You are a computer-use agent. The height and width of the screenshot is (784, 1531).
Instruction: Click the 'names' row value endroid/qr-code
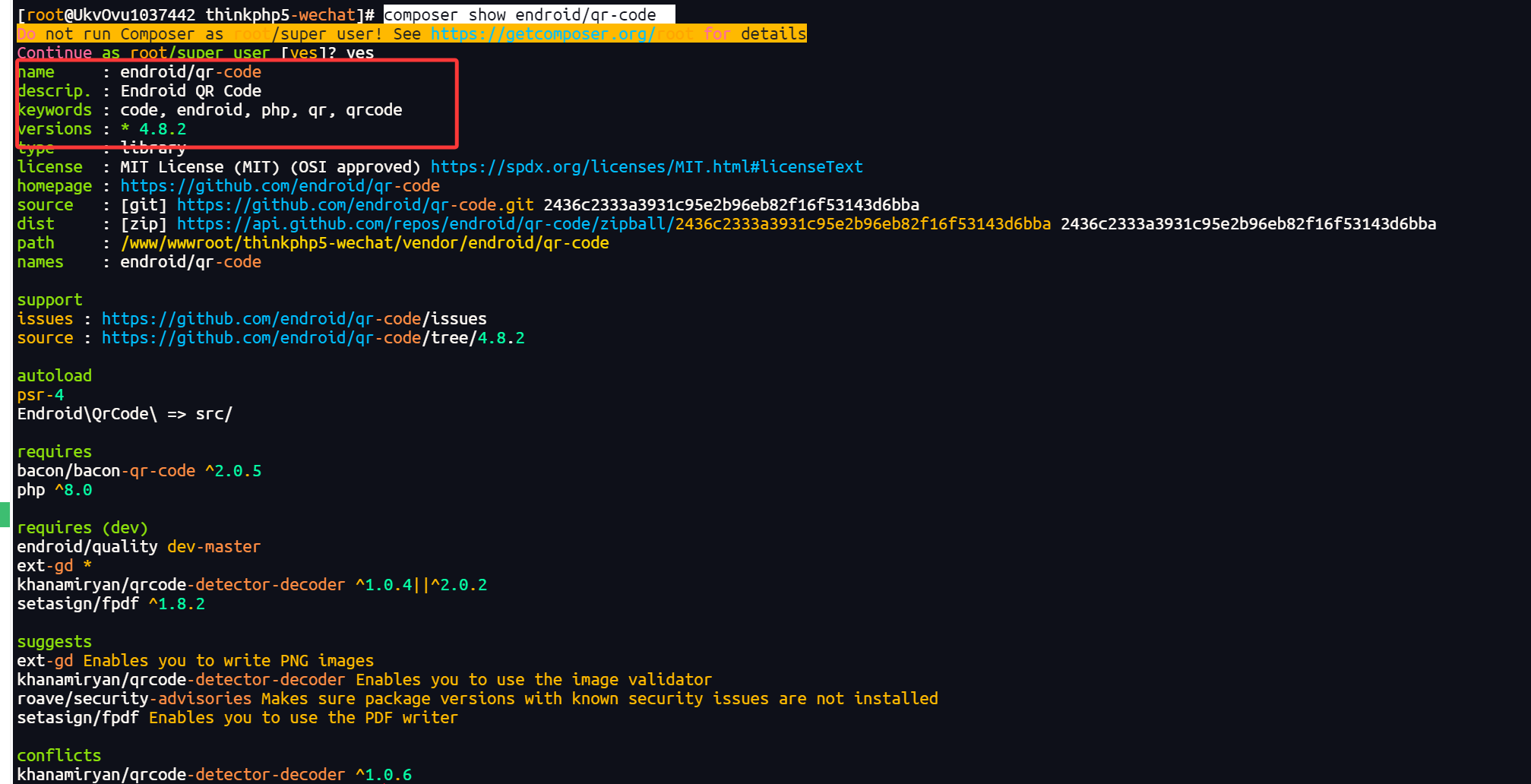coord(191,262)
